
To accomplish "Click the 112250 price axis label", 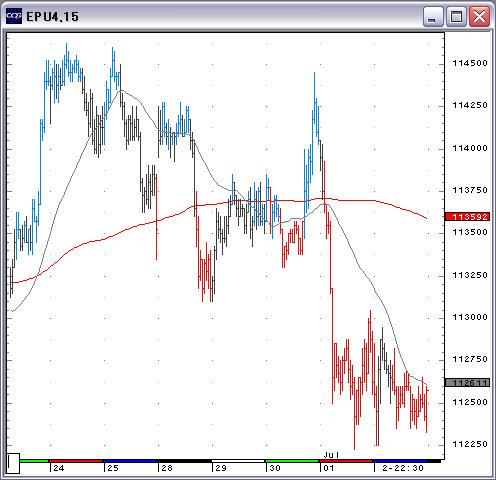I will click(x=470, y=444).
